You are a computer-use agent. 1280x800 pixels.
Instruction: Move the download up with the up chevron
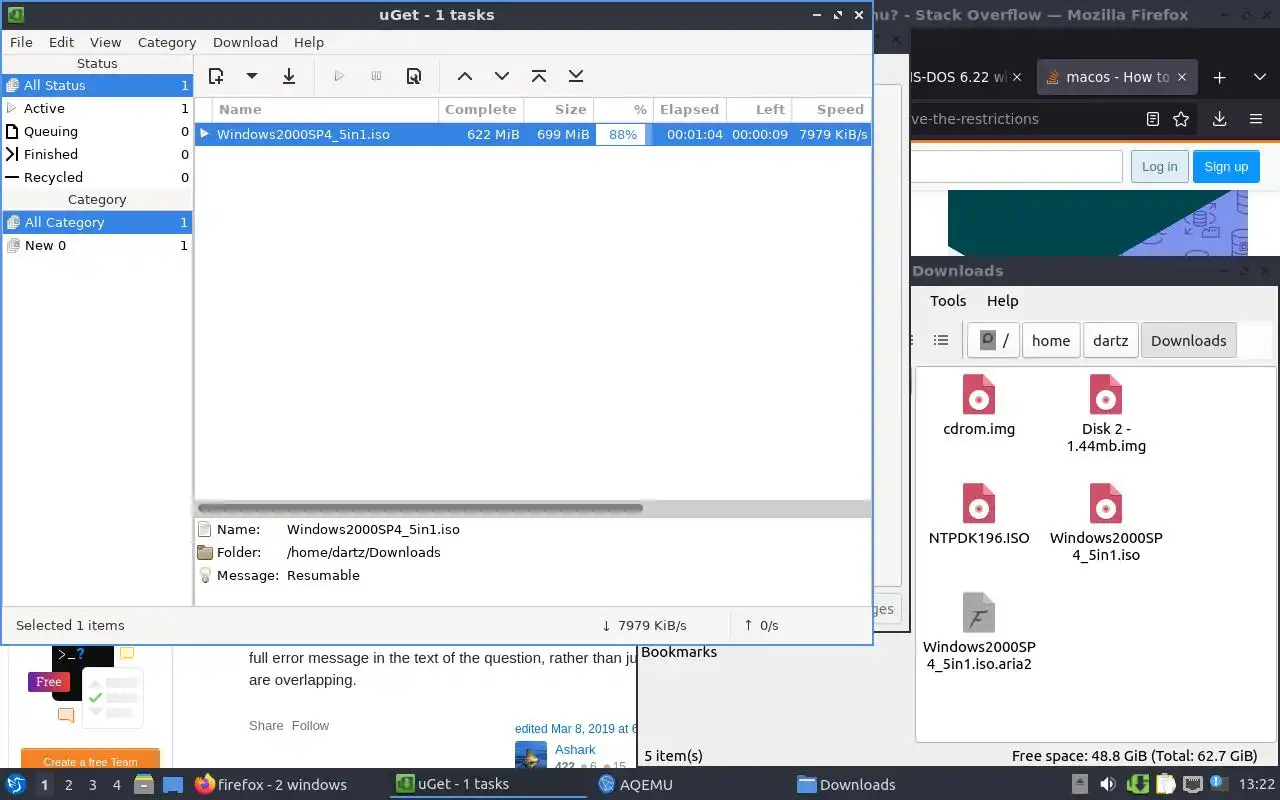[464, 76]
